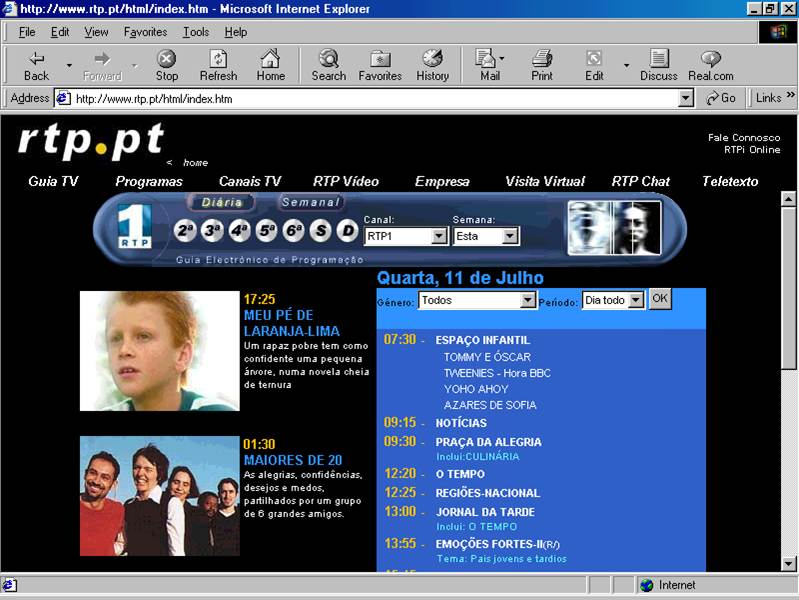Open the Discuss toolbar button

[x=659, y=66]
